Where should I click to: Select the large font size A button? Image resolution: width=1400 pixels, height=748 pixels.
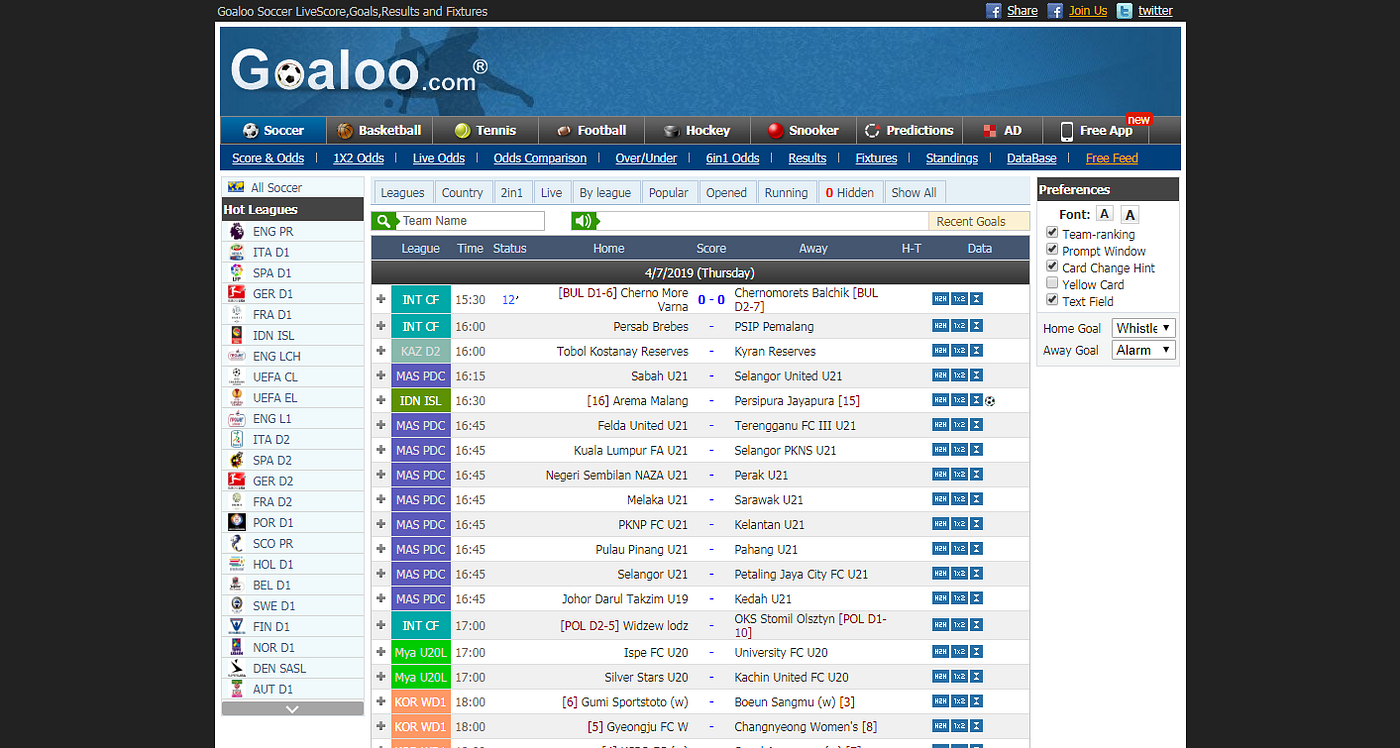pyautogui.click(x=1129, y=214)
